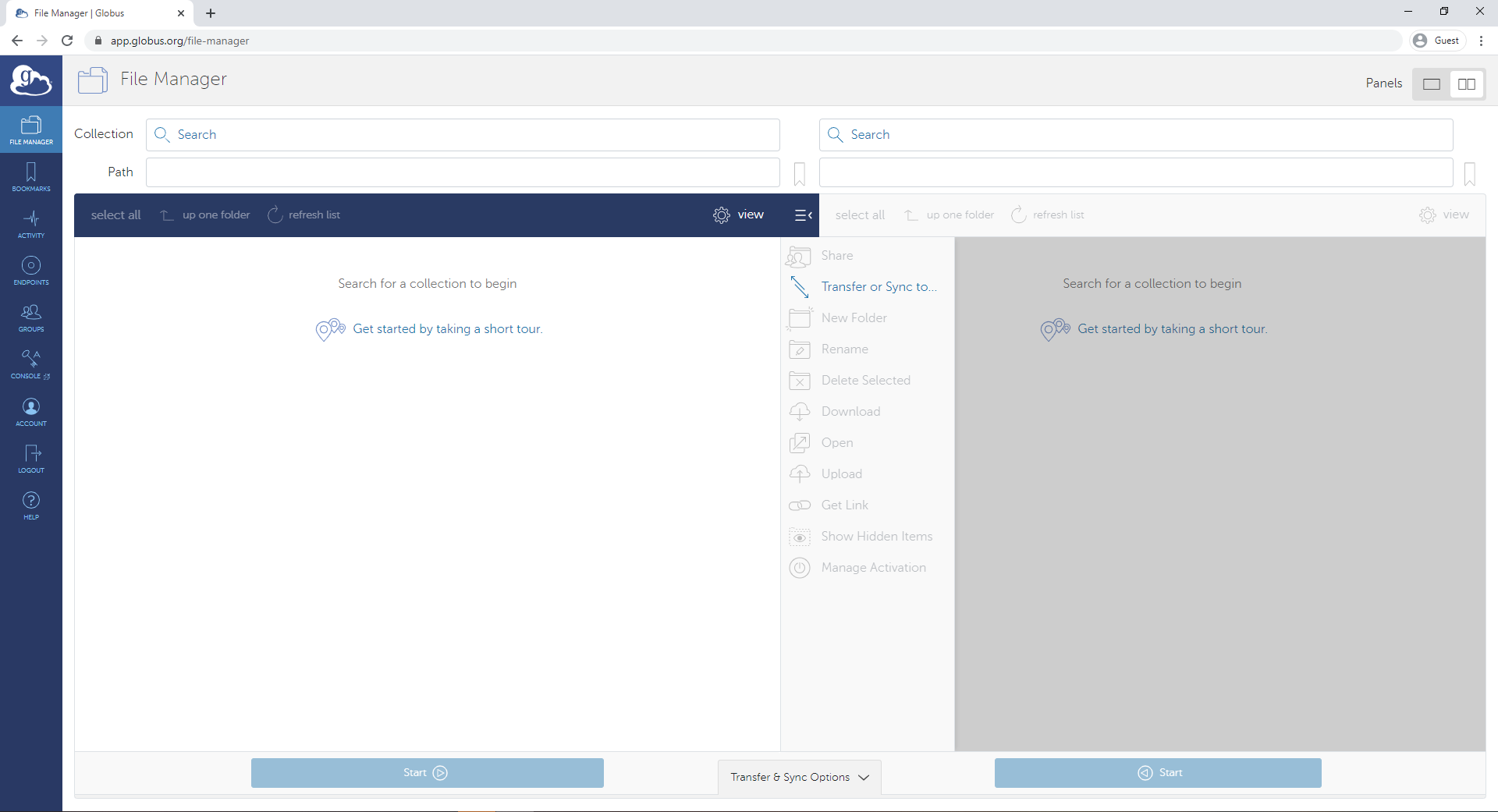Go up one folder in right panel
Viewport: 1498px width, 812px height.
950,215
